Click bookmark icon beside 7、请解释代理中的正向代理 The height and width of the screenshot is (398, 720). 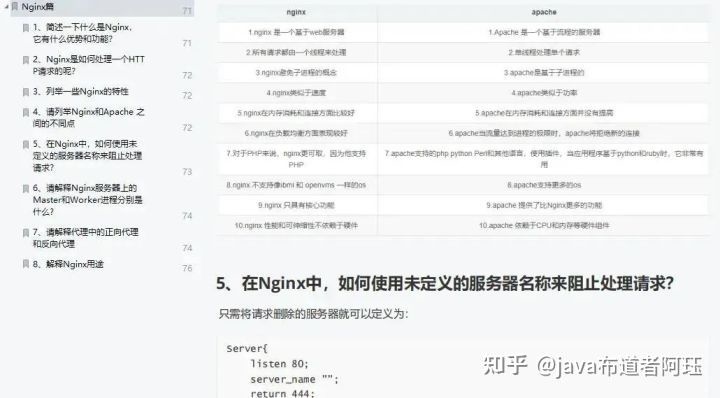(26, 232)
